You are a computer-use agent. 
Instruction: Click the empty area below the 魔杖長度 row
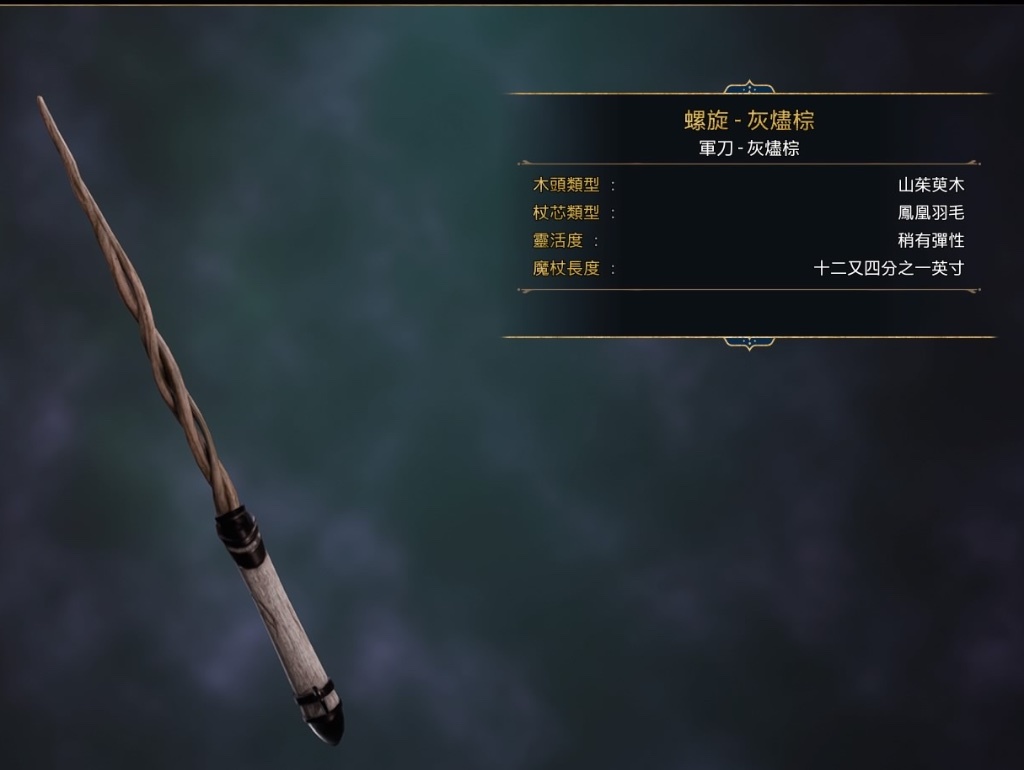pos(749,313)
